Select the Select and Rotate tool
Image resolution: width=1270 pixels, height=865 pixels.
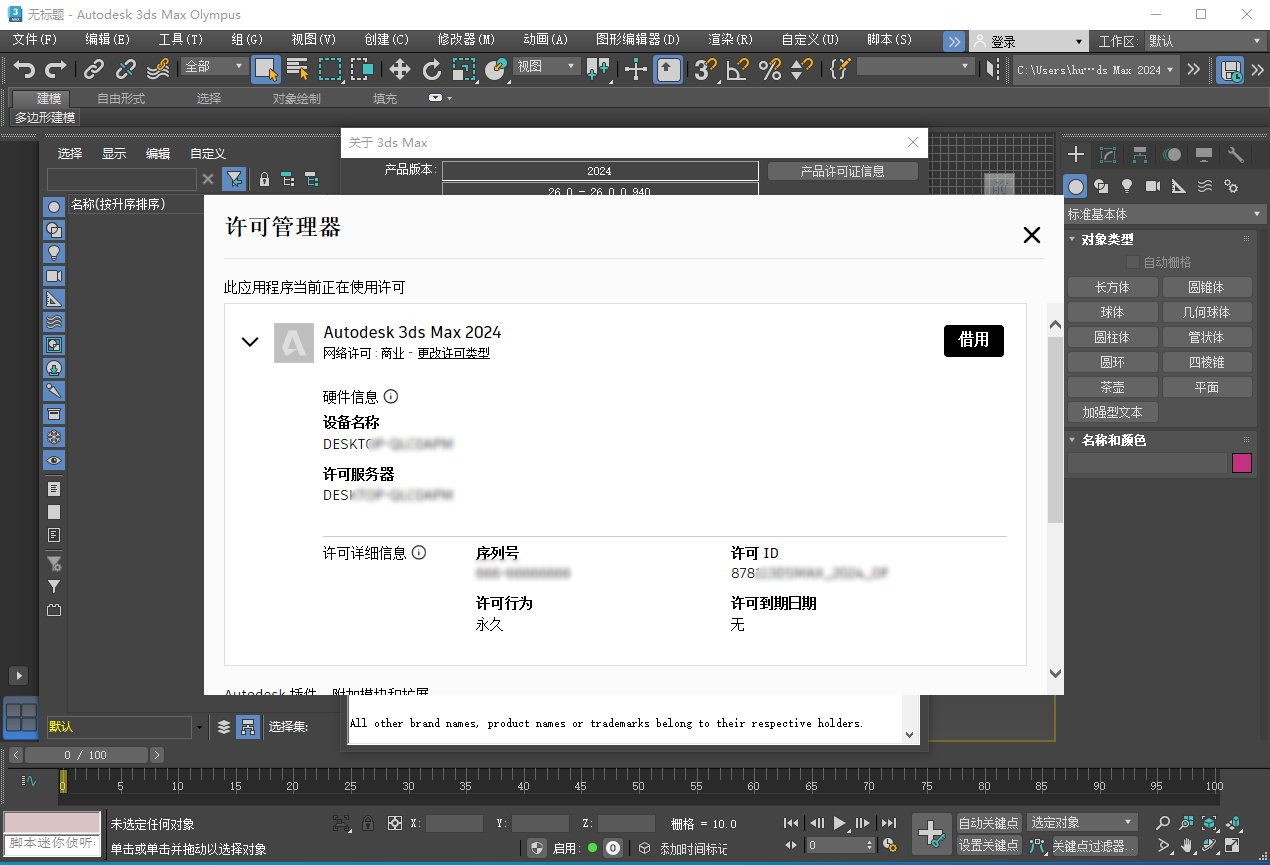click(432, 69)
